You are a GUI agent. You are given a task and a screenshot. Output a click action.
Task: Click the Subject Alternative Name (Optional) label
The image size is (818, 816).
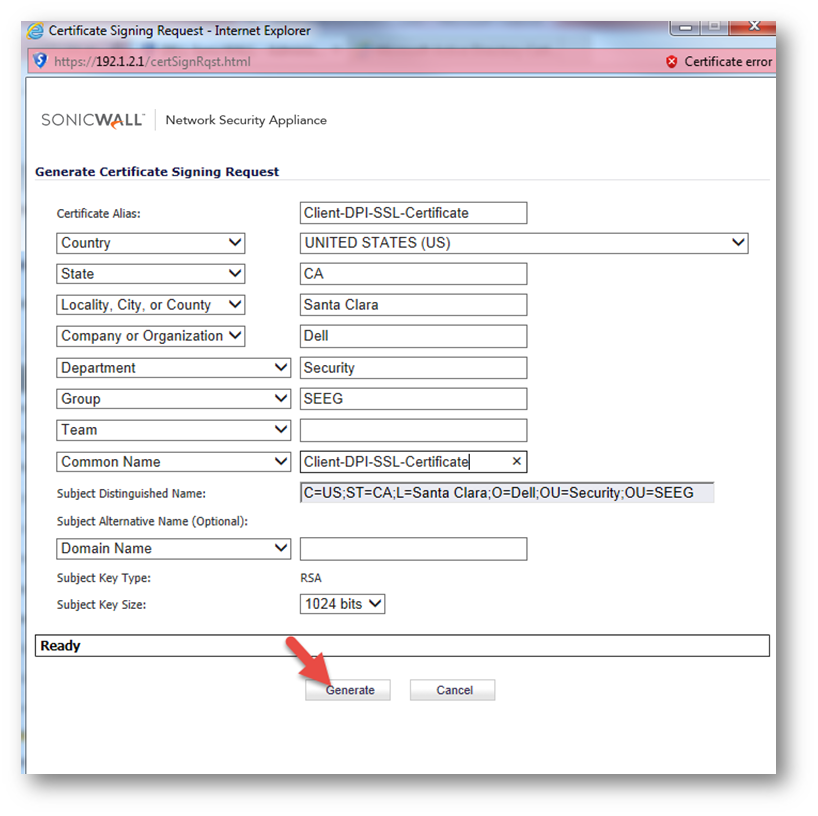(152, 521)
